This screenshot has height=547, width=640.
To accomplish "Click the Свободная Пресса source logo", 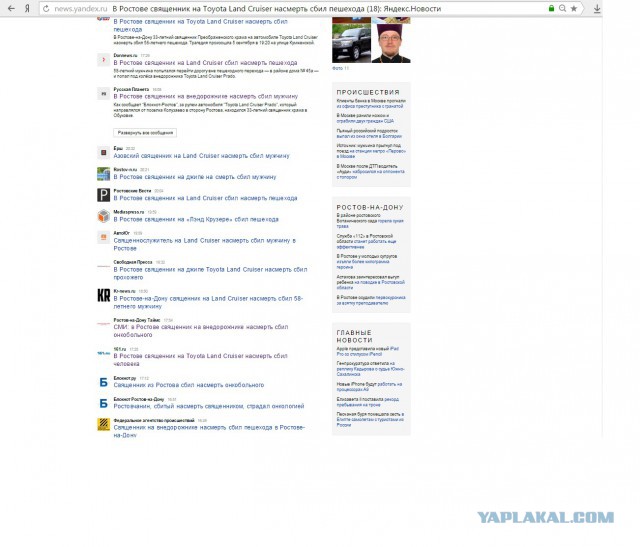I will click(103, 266).
